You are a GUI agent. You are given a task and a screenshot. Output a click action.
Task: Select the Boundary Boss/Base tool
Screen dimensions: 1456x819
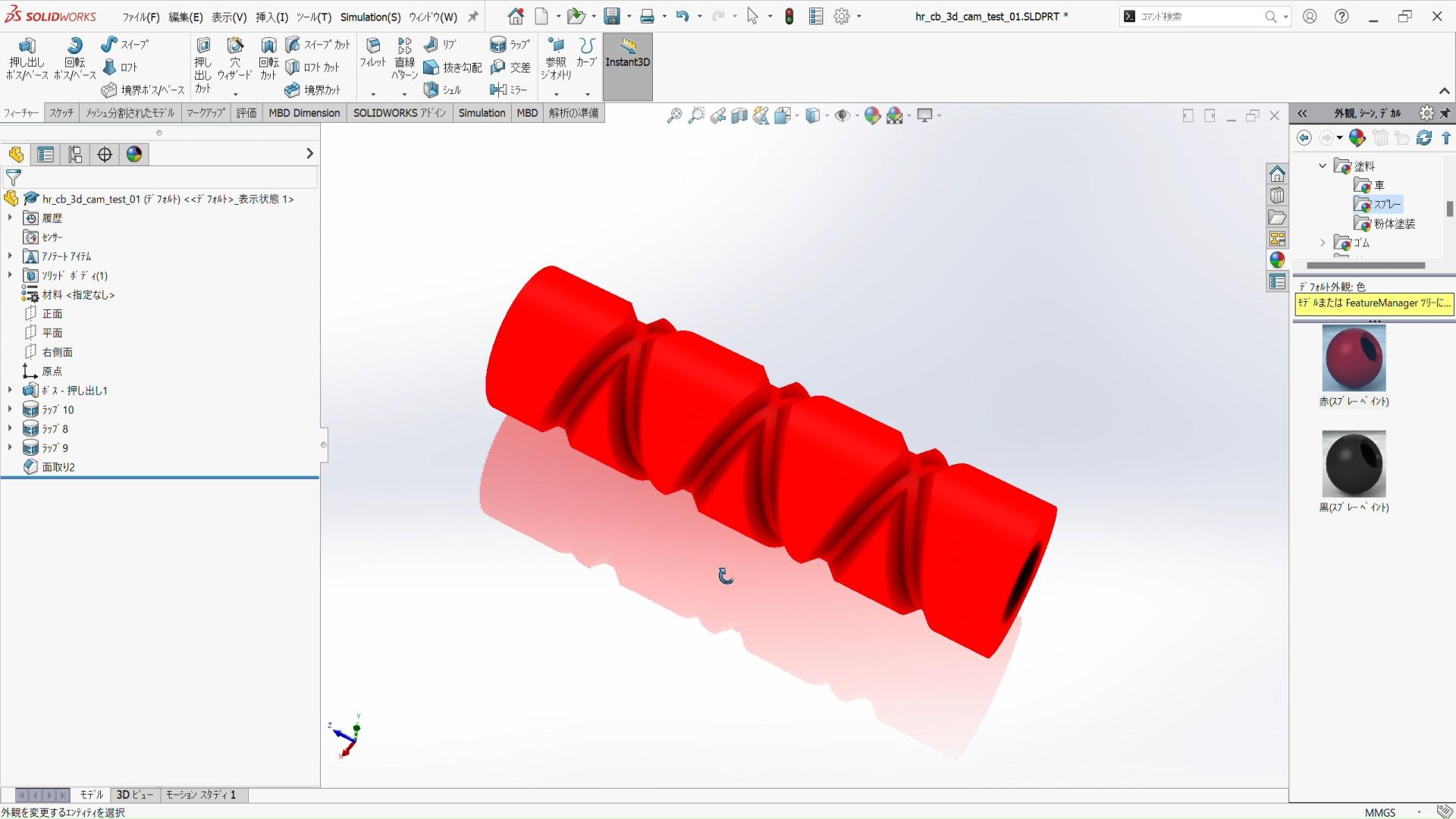coord(143,90)
